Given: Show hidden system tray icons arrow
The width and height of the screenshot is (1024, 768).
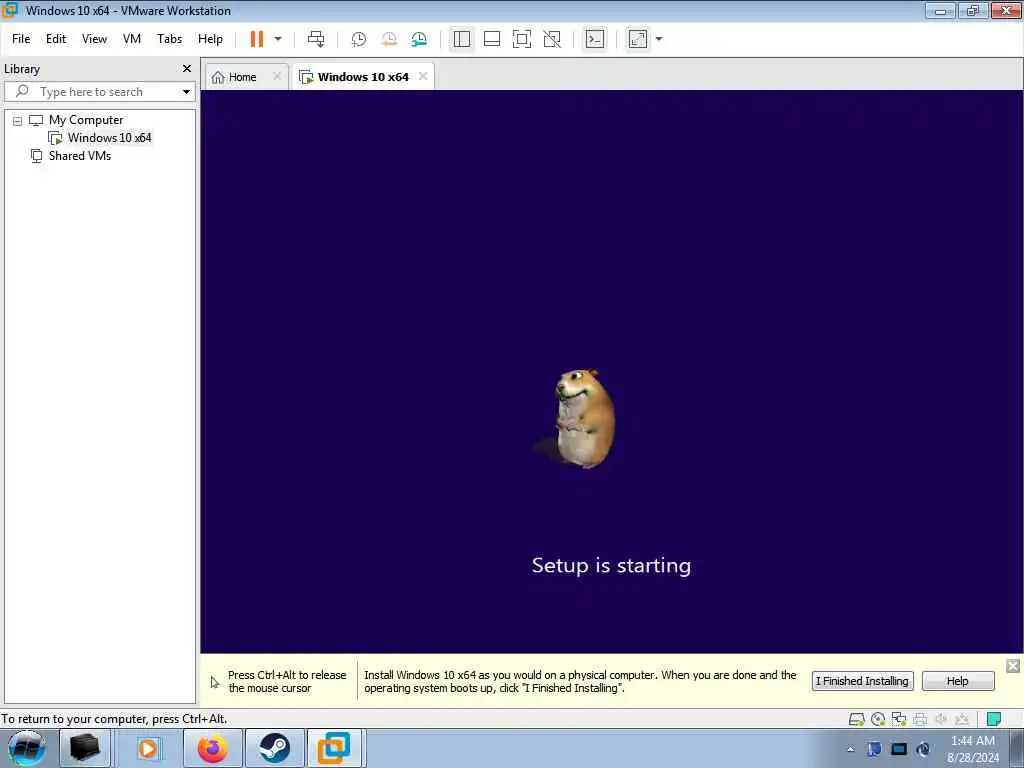Looking at the screenshot, I should click(x=850, y=750).
